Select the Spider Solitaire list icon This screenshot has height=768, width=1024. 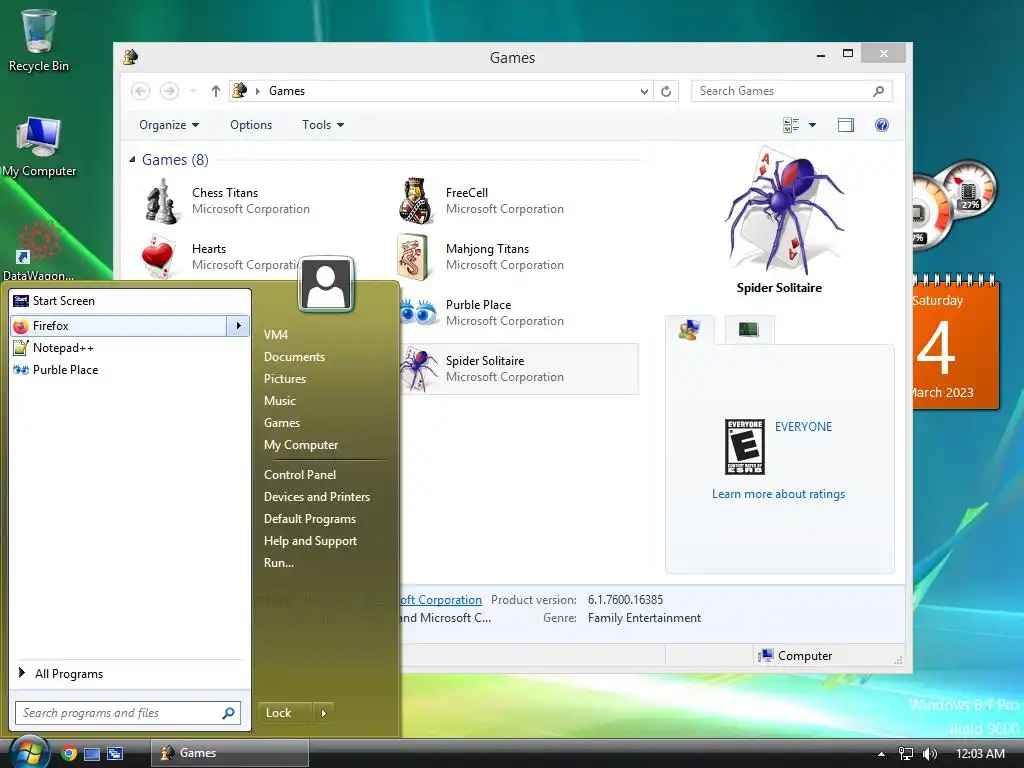(x=419, y=368)
